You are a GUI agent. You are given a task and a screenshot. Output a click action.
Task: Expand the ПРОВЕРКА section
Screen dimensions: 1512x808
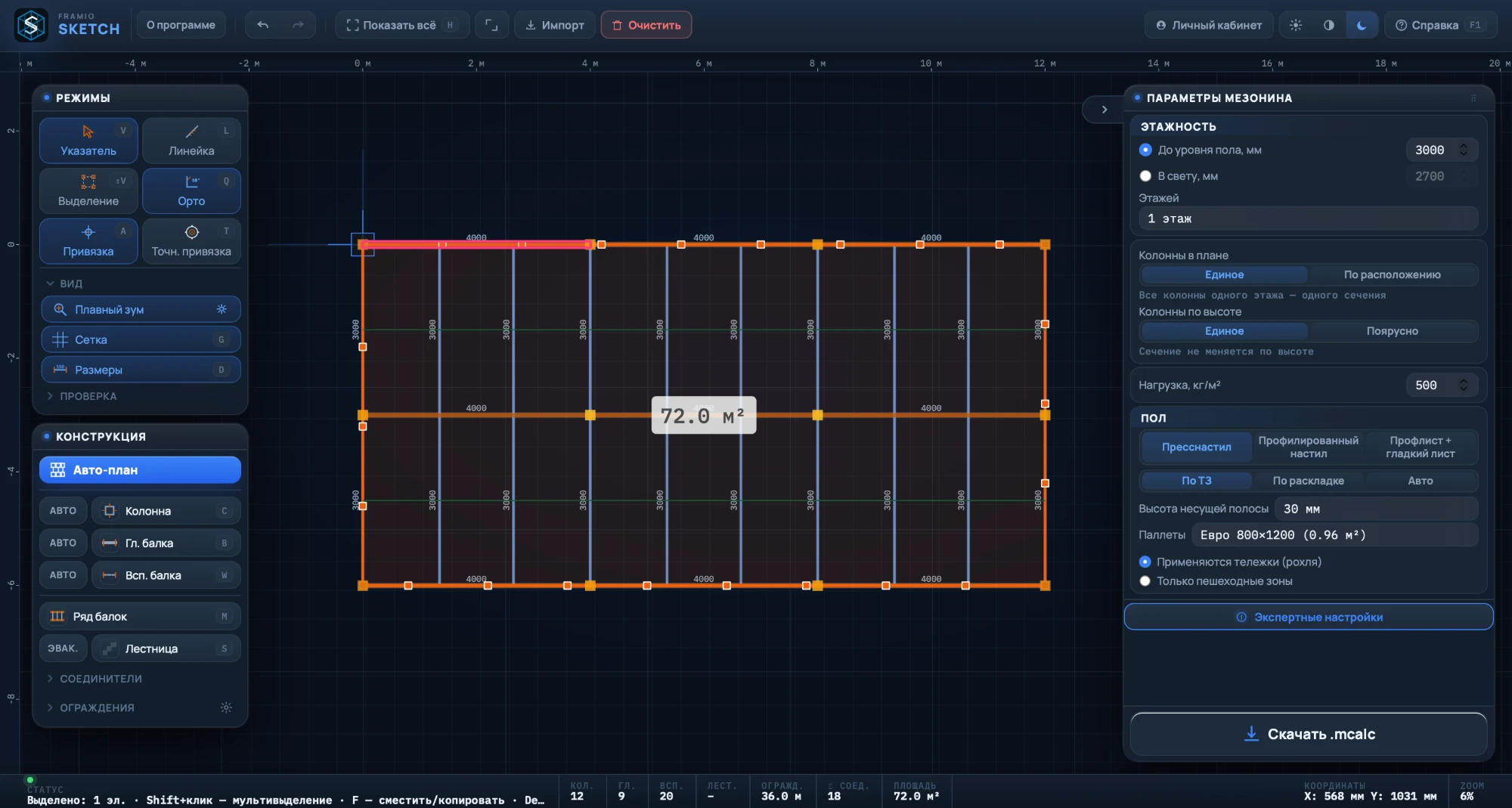pos(82,396)
